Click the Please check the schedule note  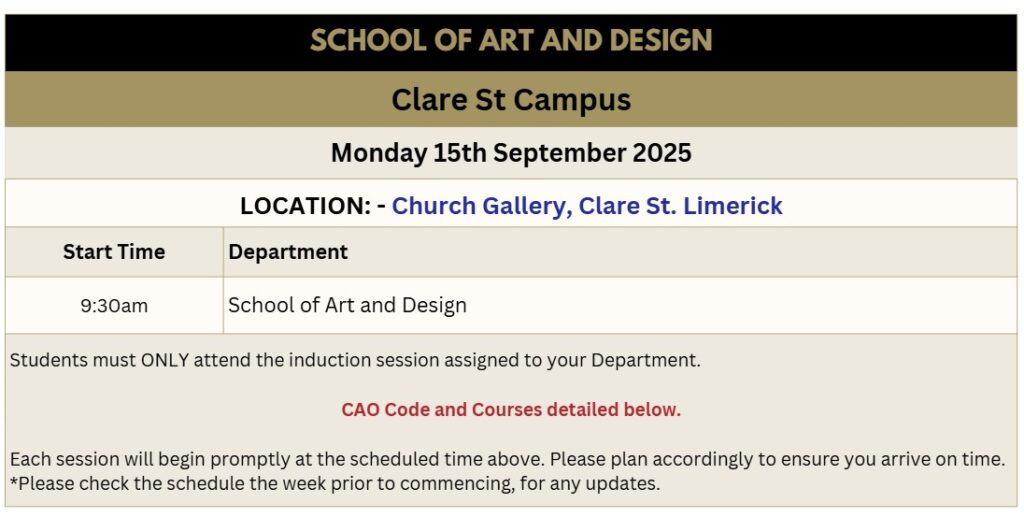(334, 484)
